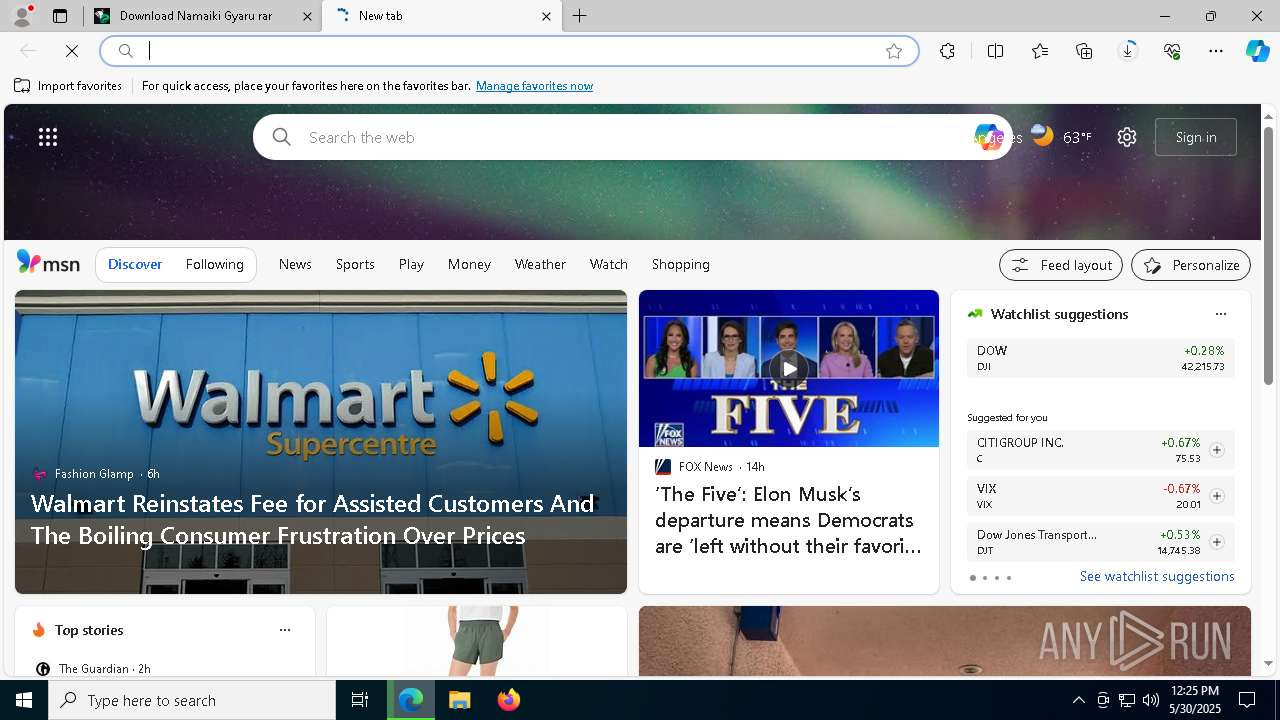Click the Personalize button
1280x720 pixels.
1191,265
